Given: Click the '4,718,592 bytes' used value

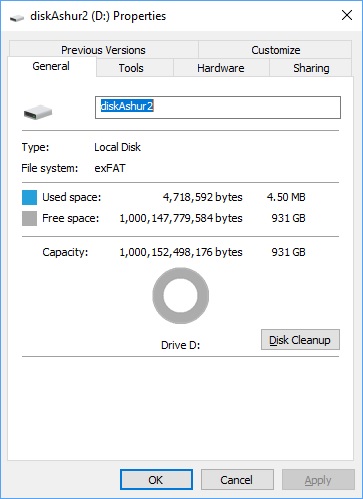Looking at the screenshot, I should click(202, 197).
